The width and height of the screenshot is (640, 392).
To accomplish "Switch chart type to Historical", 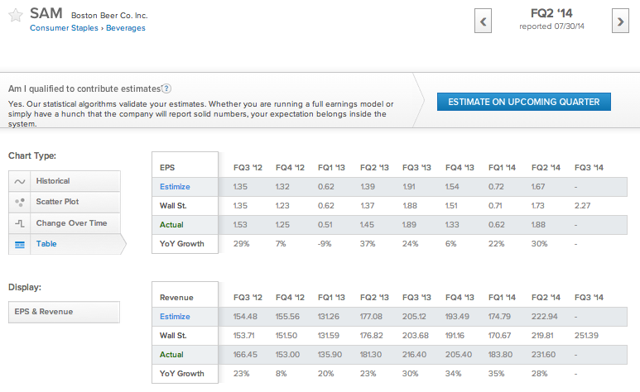I will [x=64, y=181].
